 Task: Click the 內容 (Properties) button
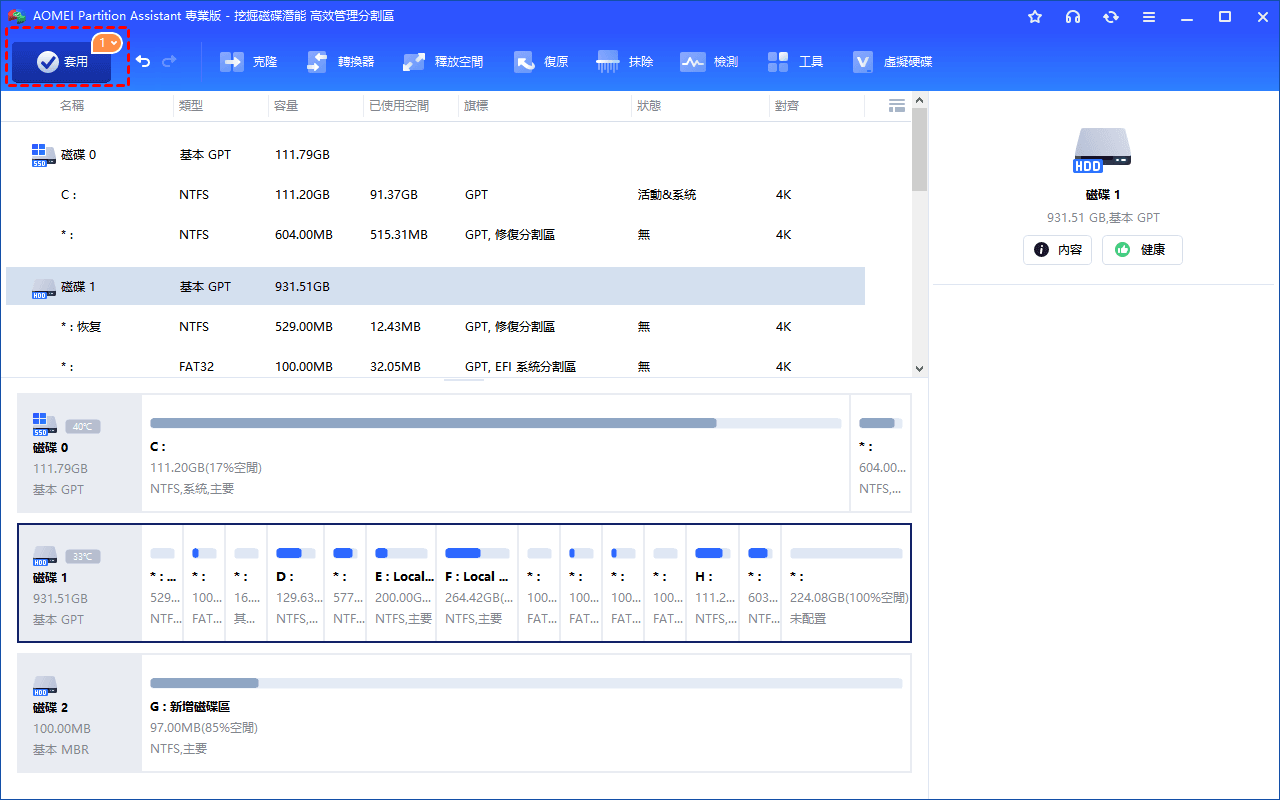(1057, 250)
